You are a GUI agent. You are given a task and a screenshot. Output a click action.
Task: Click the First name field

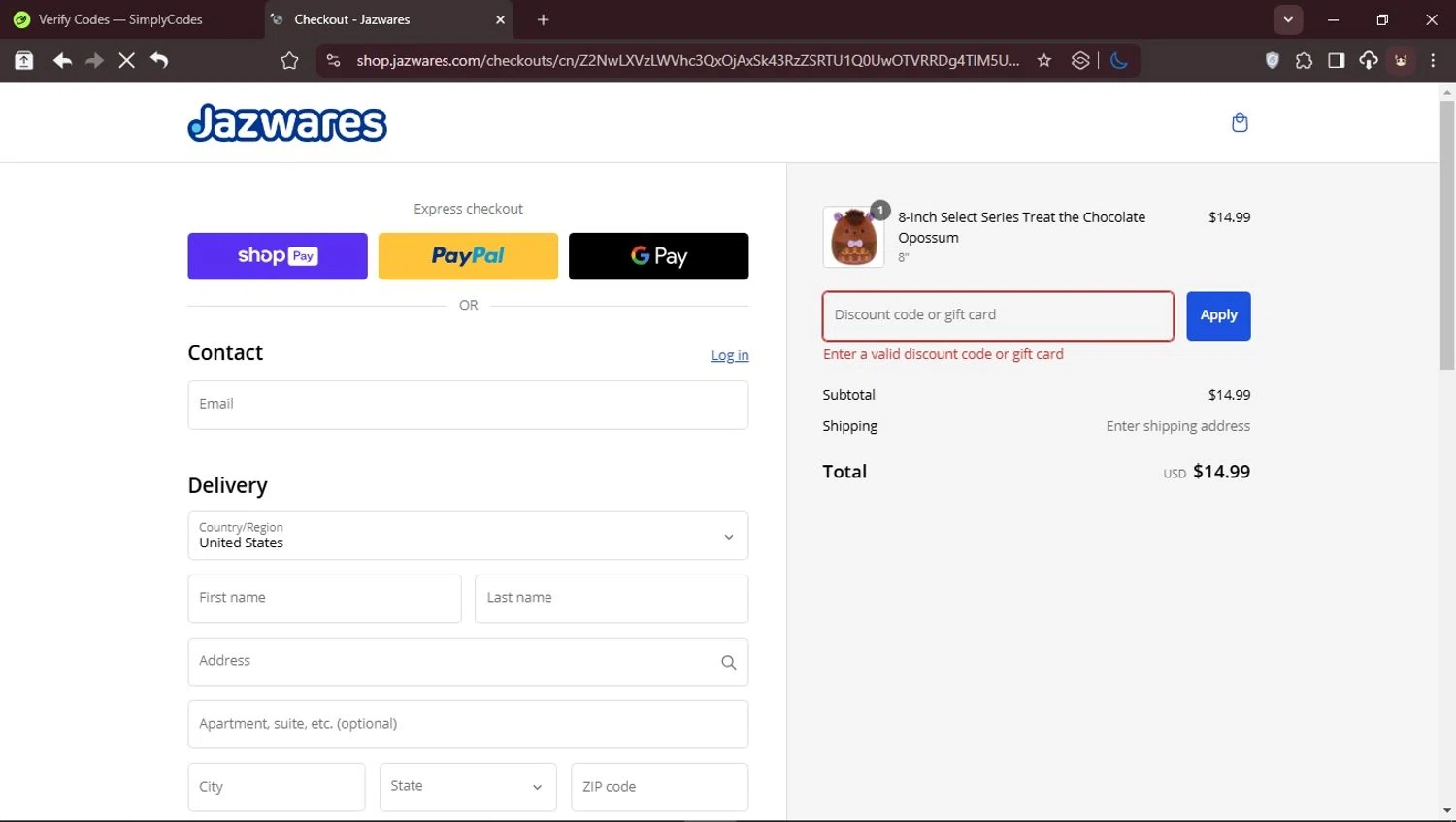(324, 599)
